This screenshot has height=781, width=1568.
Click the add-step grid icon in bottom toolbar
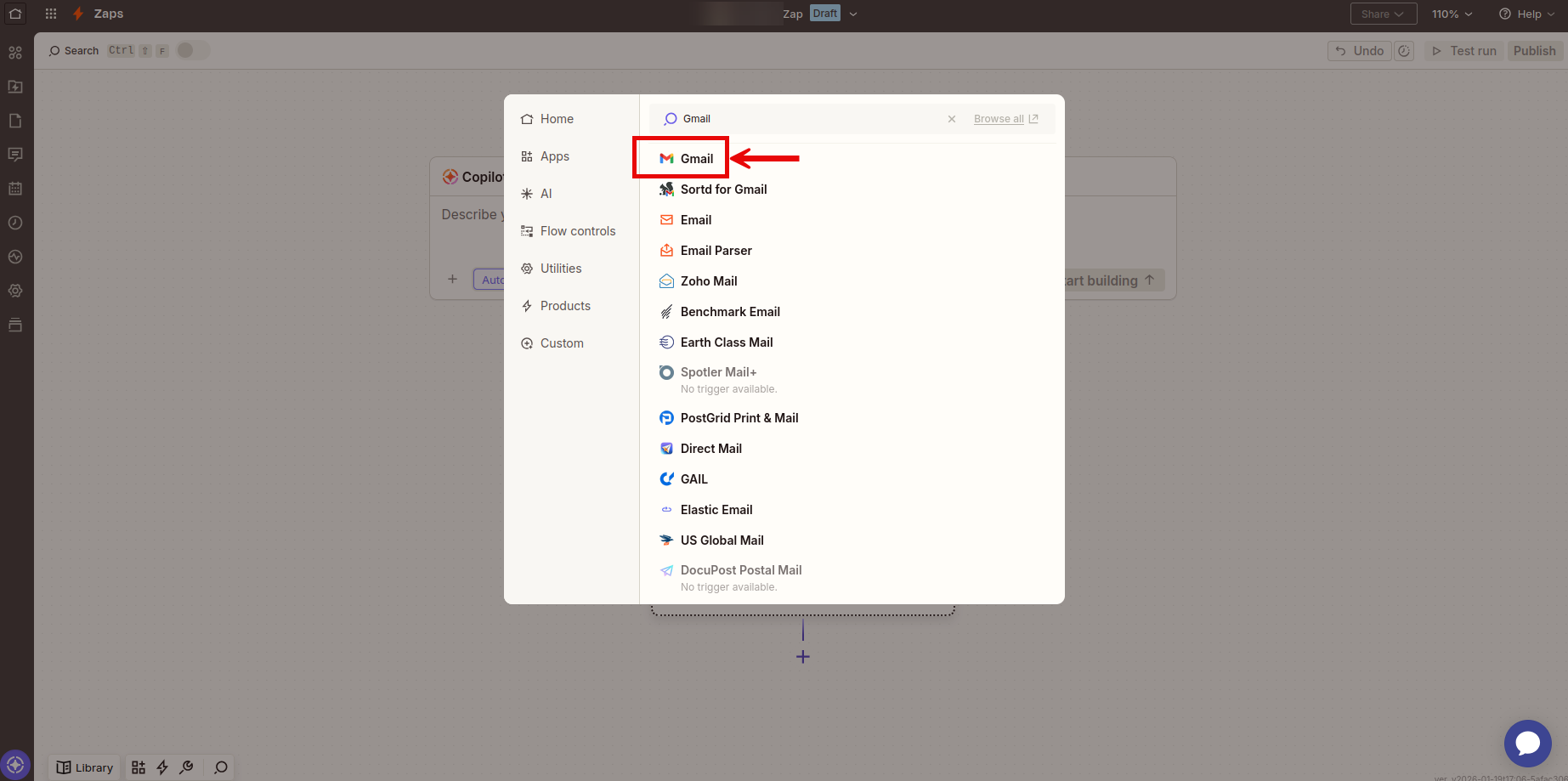tap(139, 767)
